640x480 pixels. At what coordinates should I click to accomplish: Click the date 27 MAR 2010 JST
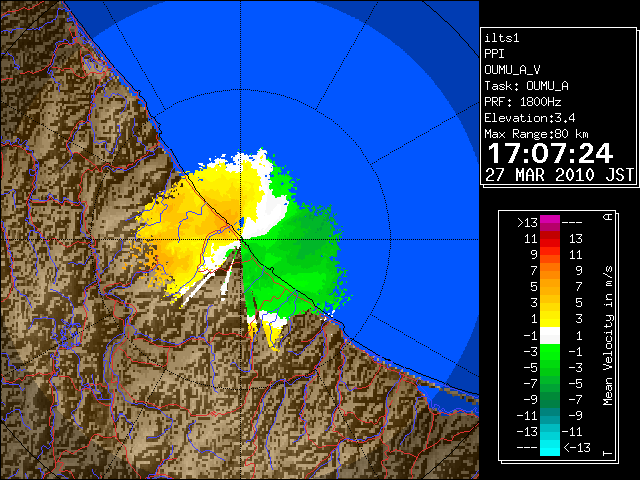coord(559,175)
